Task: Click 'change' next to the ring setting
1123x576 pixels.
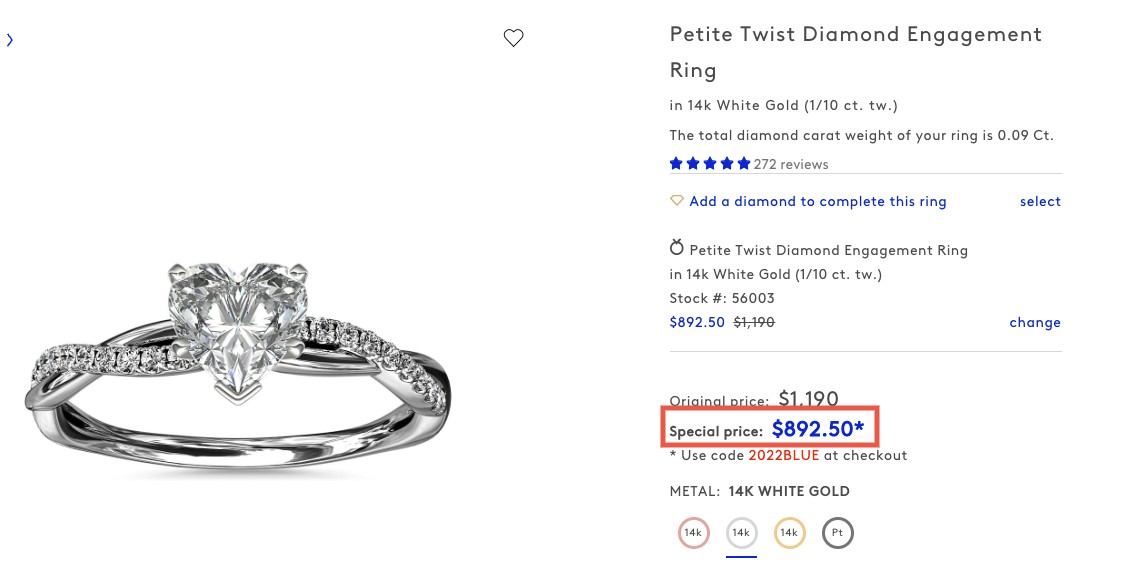Action: tap(1035, 322)
